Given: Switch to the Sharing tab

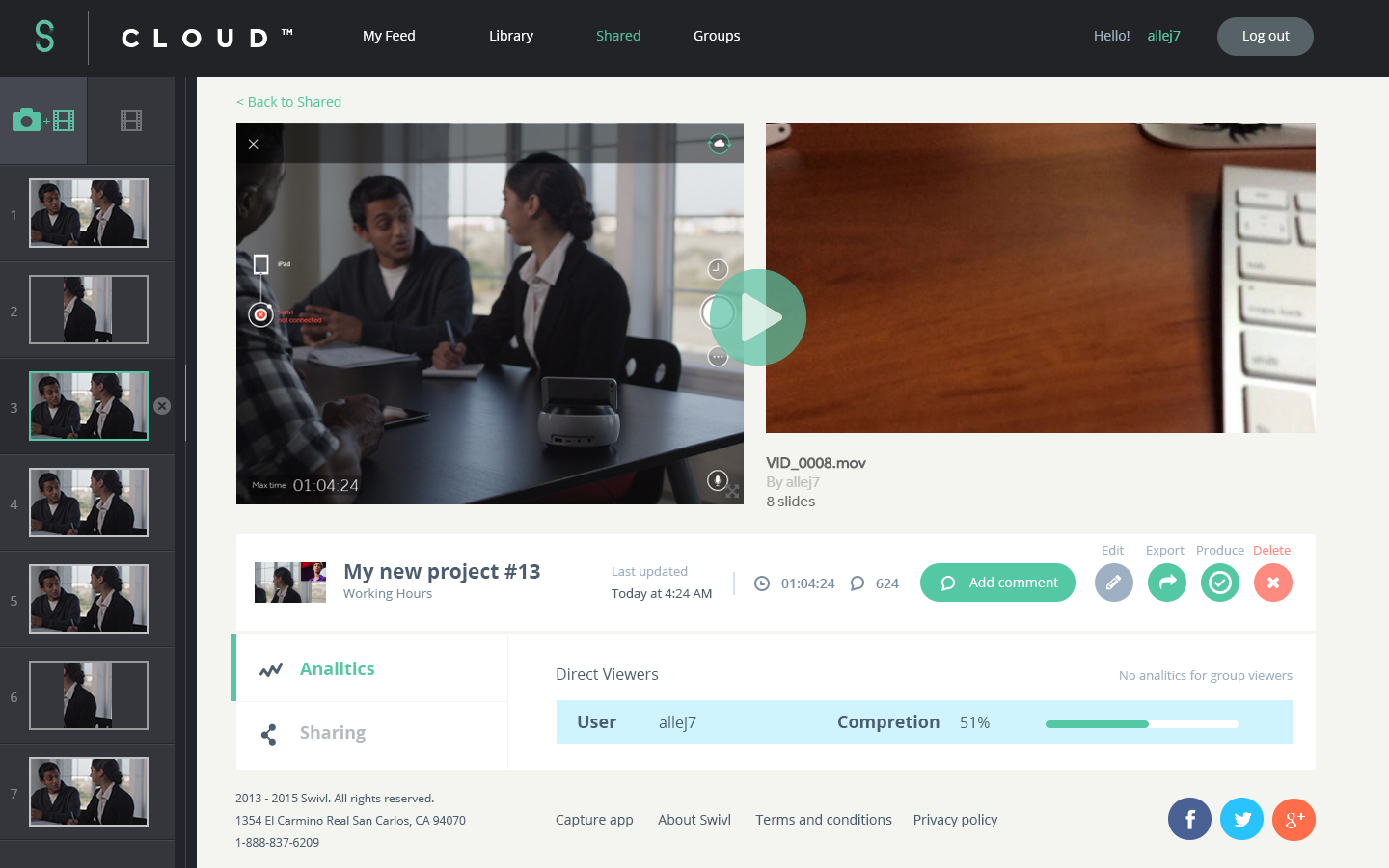Looking at the screenshot, I should click(370, 735).
